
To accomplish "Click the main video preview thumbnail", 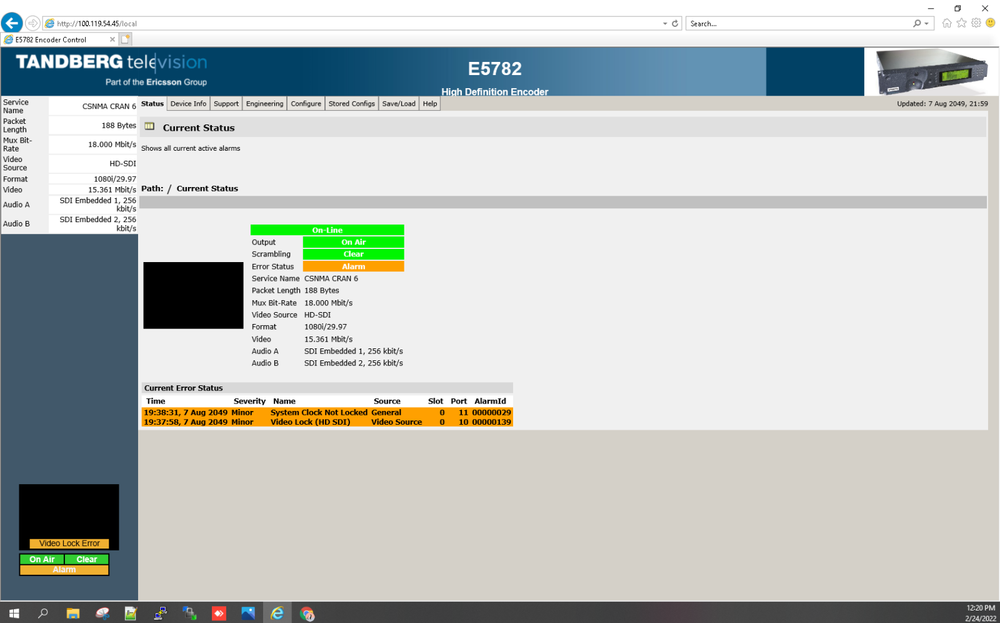I will point(193,295).
